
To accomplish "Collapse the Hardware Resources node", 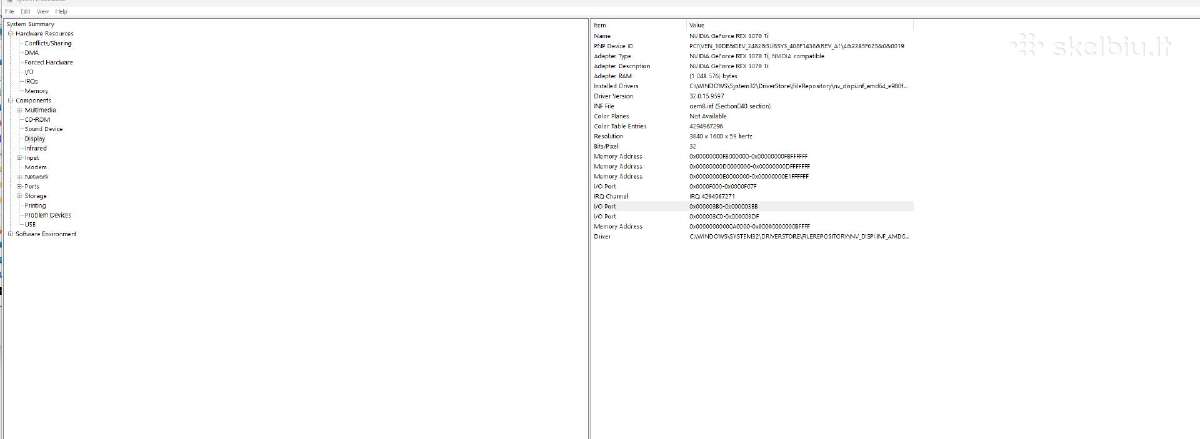I will pyautogui.click(x=10, y=33).
